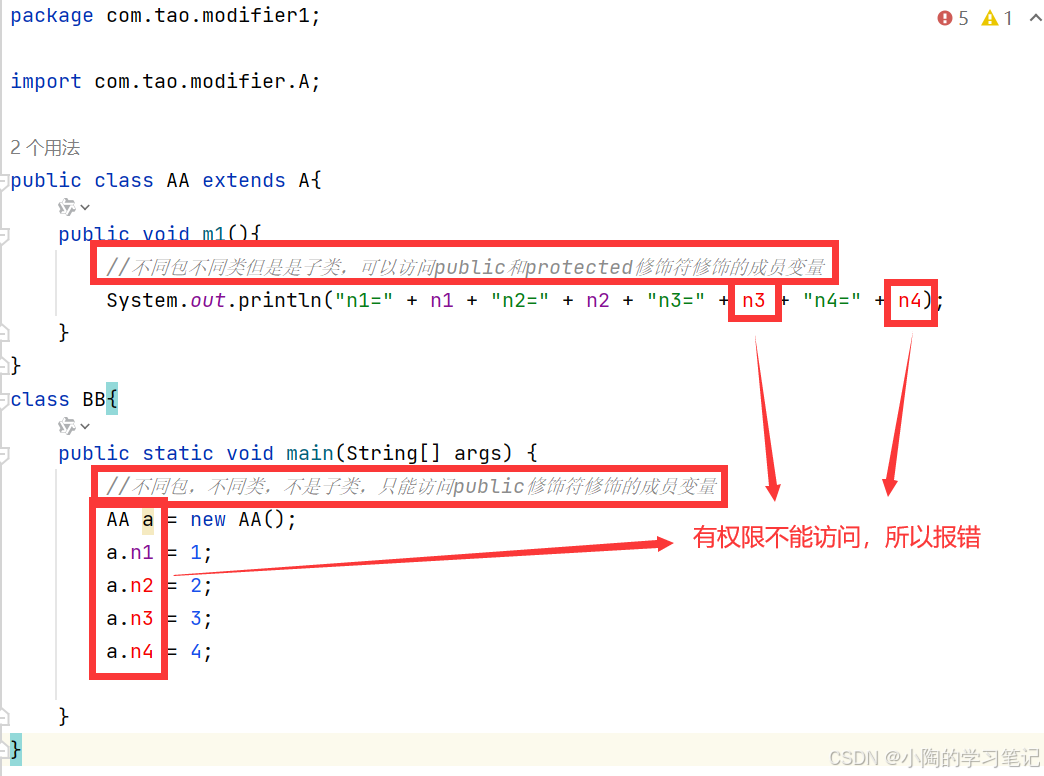
Task: Click the 'main' method name
Action: [310, 453]
